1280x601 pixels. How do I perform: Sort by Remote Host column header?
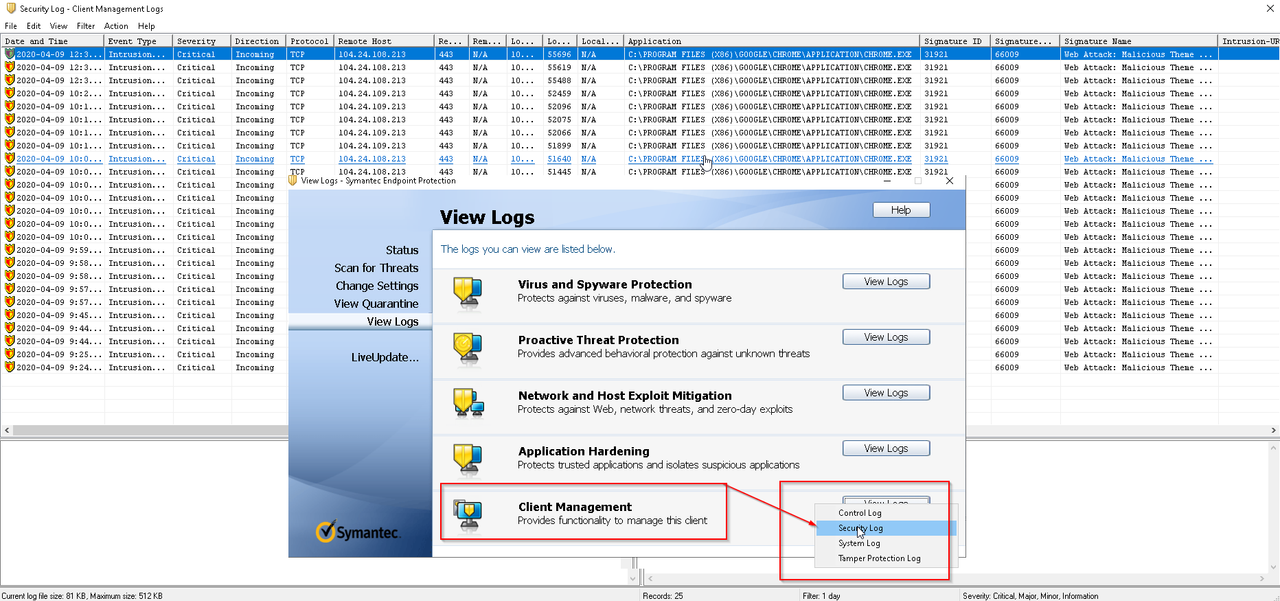coord(384,41)
